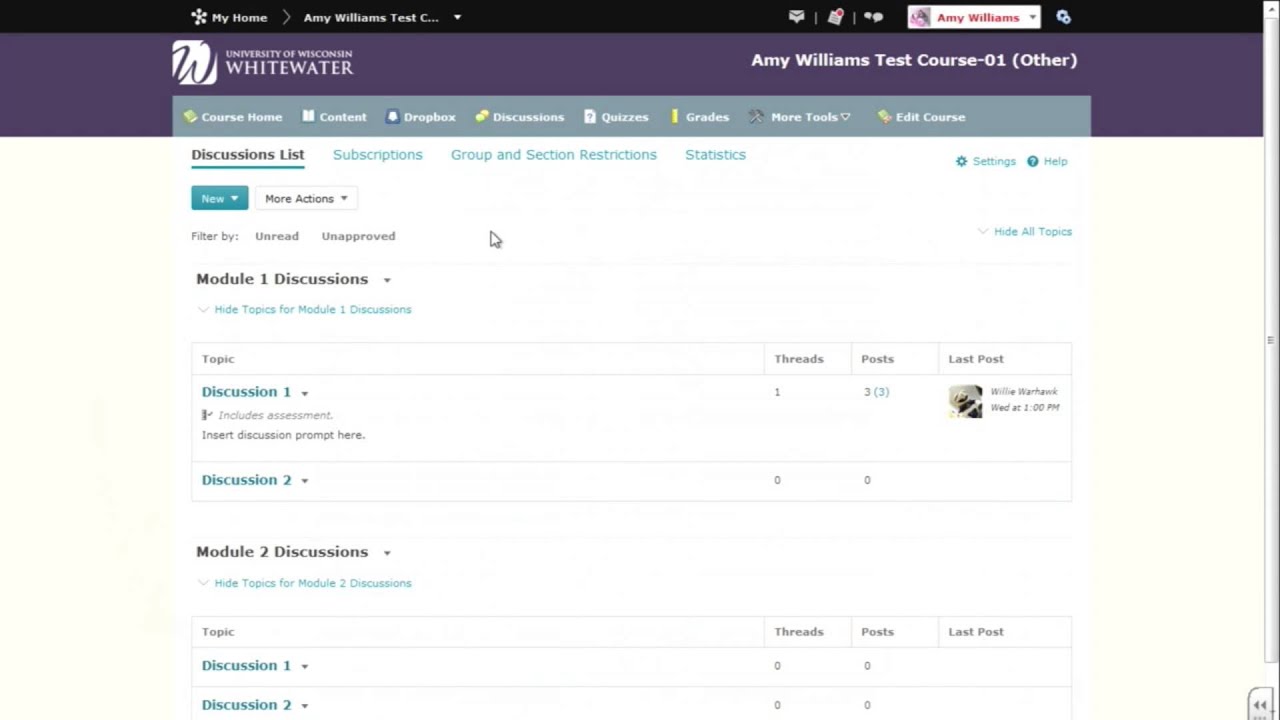Open Grades in the navbar
The image size is (1280, 720).
click(x=700, y=117)
